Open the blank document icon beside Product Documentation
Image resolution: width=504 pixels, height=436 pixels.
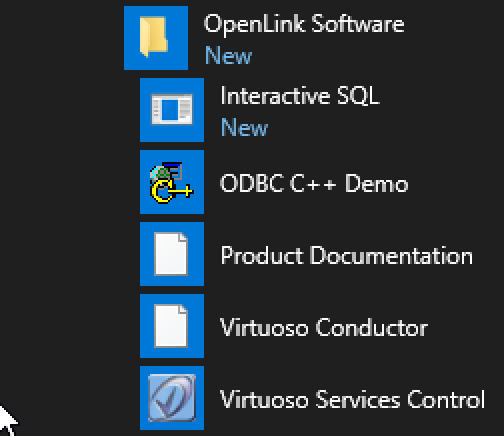tap(171, 254)
